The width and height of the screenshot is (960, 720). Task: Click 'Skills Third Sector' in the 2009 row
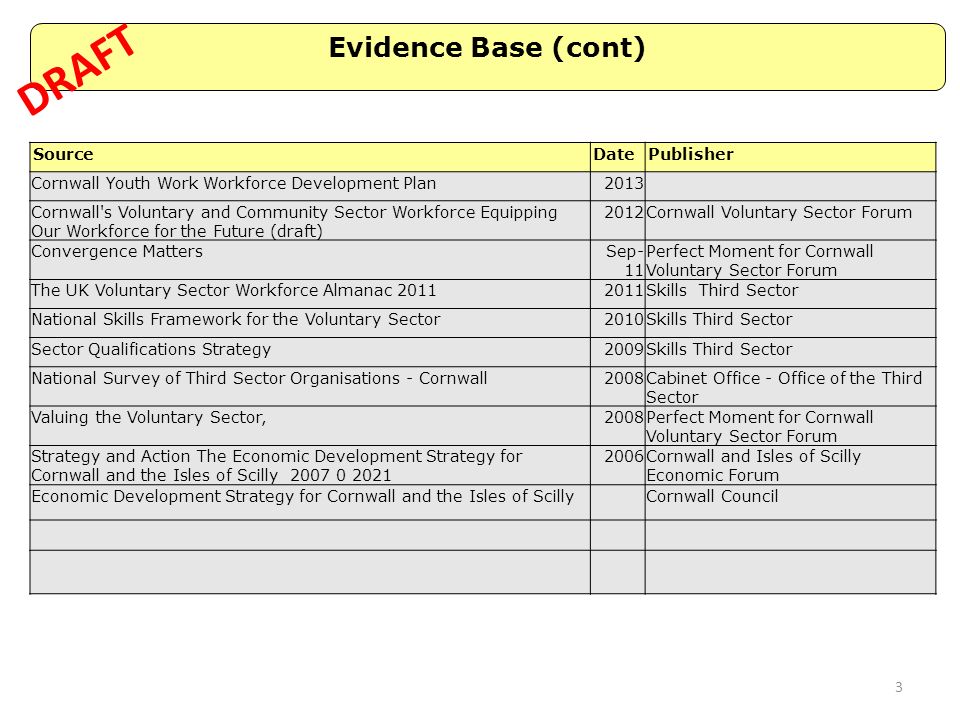tap(790, 352)
